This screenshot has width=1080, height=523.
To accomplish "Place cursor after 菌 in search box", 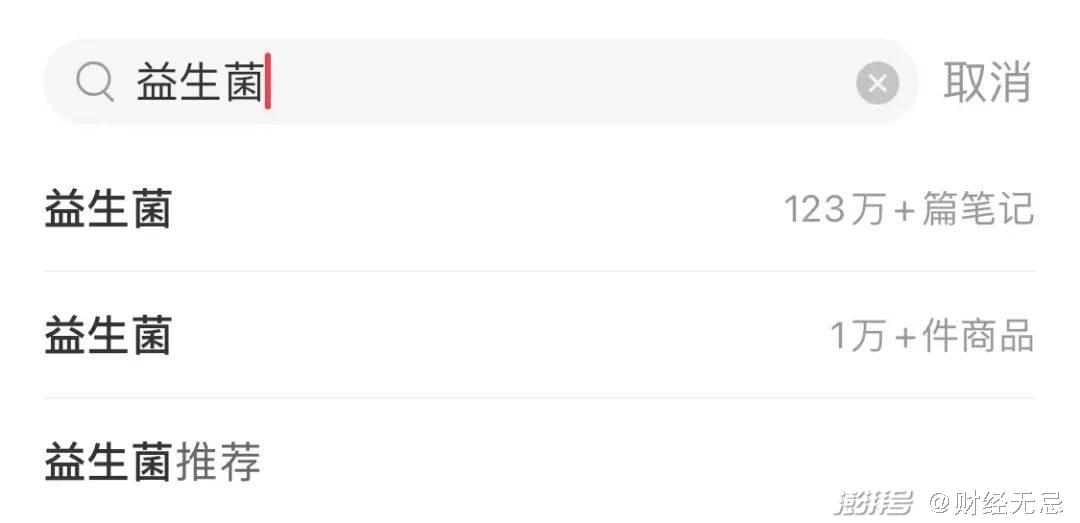I will point(266,83).
